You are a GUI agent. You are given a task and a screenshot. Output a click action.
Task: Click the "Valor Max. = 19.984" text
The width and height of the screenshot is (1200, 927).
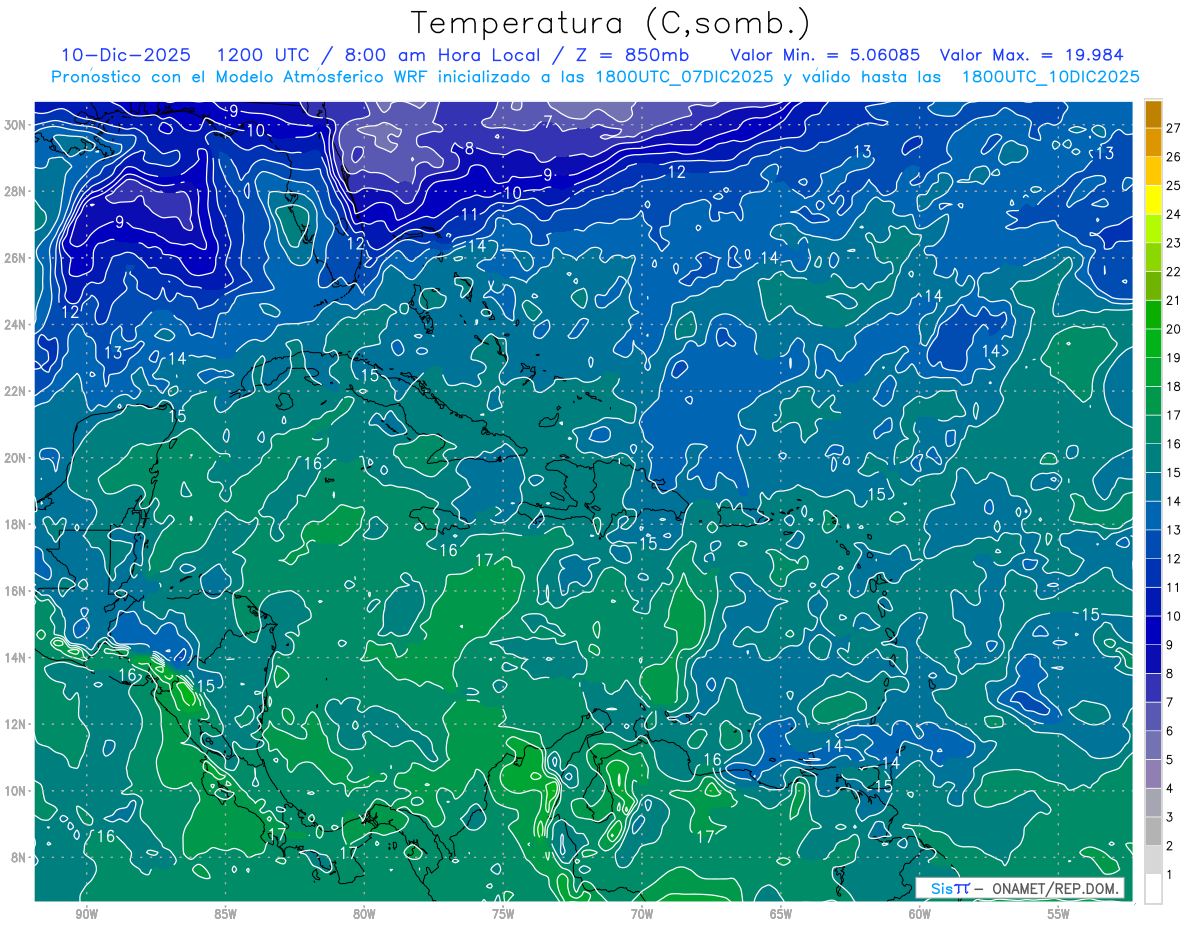point(1031,55)
